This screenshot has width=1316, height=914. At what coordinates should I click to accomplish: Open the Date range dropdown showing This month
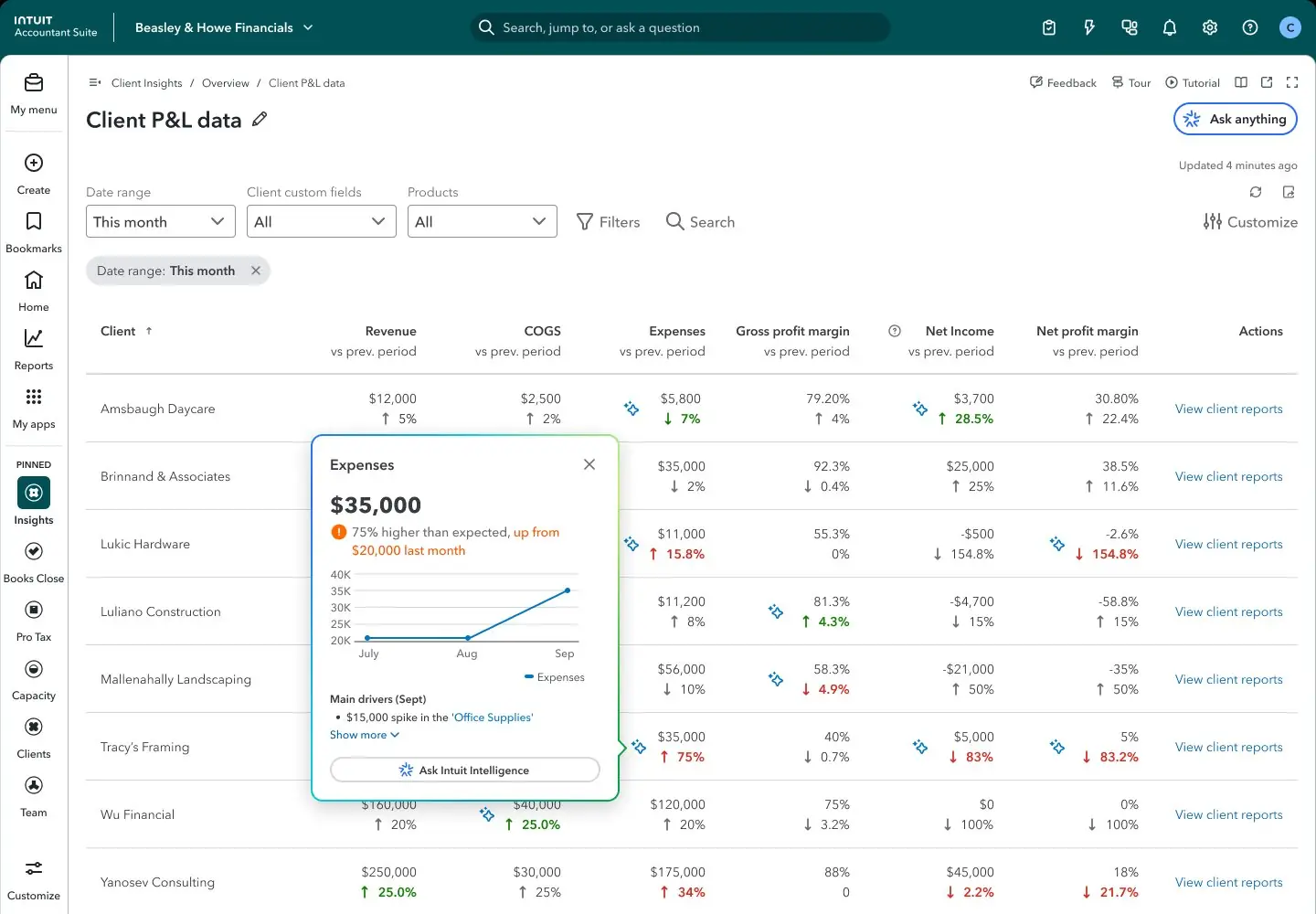tap(161, 221)
